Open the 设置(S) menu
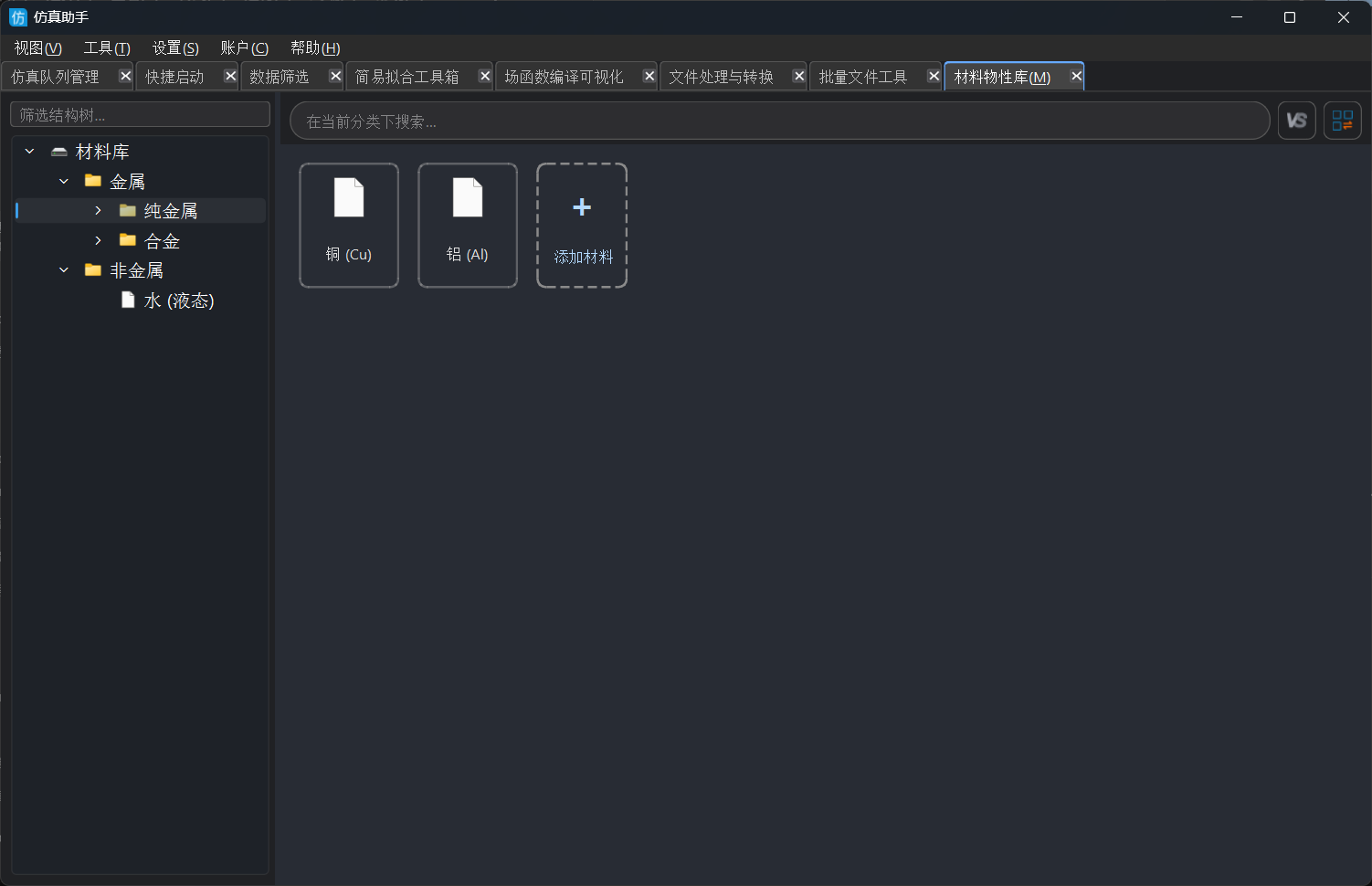This screenshot has width=1372, height=886. [x=175, y=48]
